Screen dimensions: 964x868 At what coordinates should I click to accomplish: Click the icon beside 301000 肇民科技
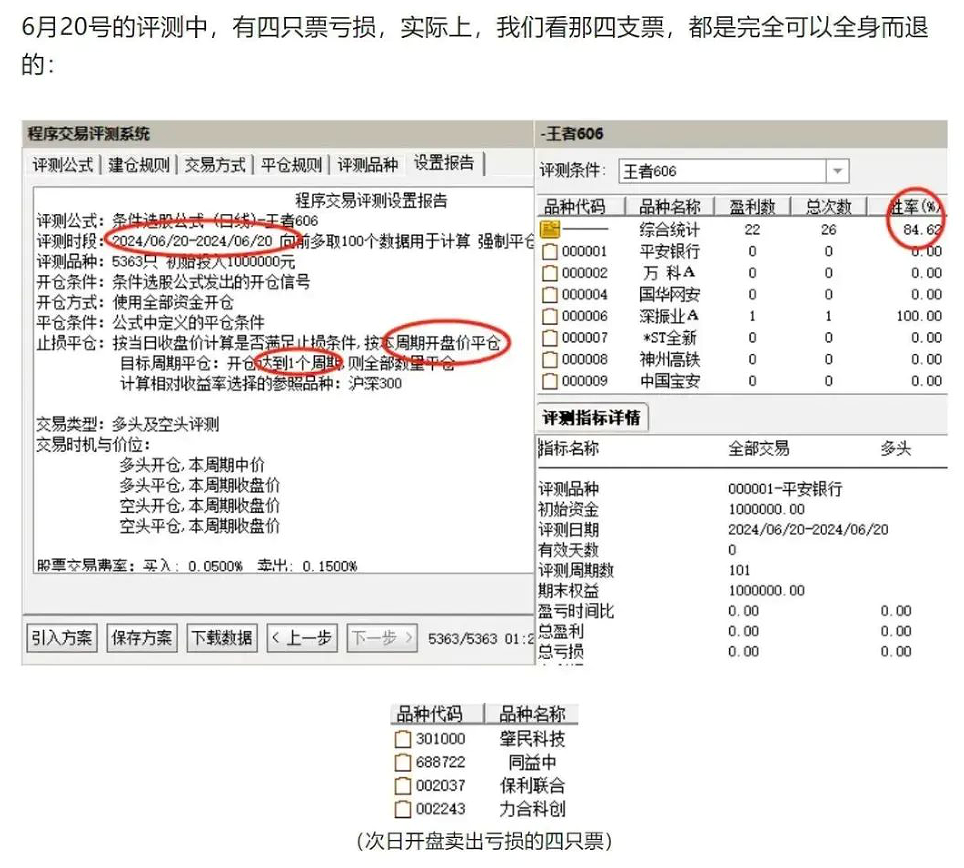point(402,740)
